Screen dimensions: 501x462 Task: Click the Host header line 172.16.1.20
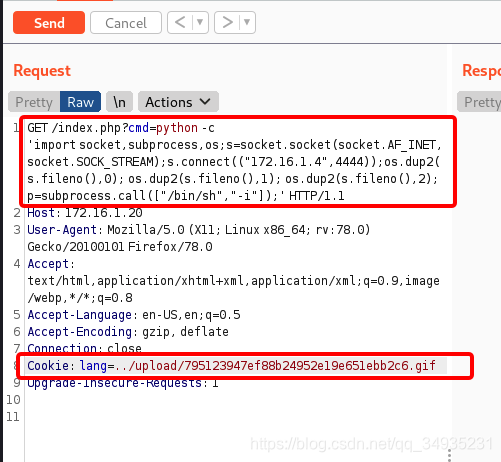[x=85, y=213]
